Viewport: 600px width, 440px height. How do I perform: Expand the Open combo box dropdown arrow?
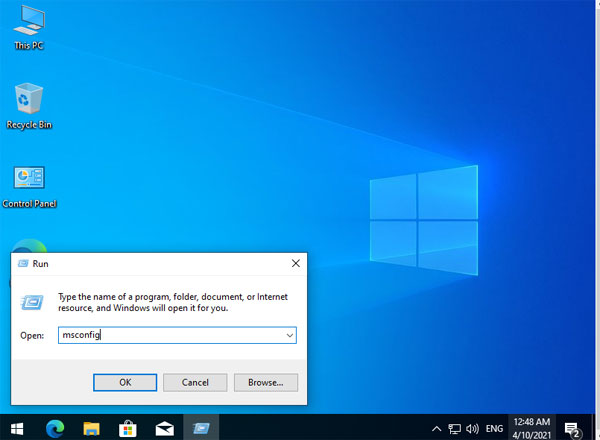point(289,336)
